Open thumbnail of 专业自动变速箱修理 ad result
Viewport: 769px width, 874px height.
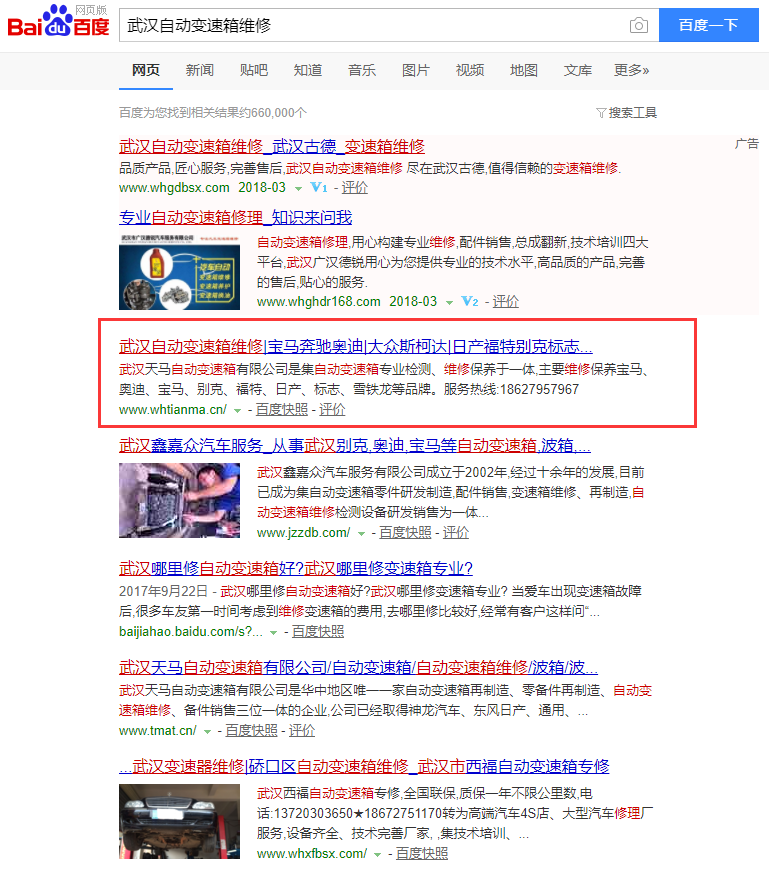[178, 270]
